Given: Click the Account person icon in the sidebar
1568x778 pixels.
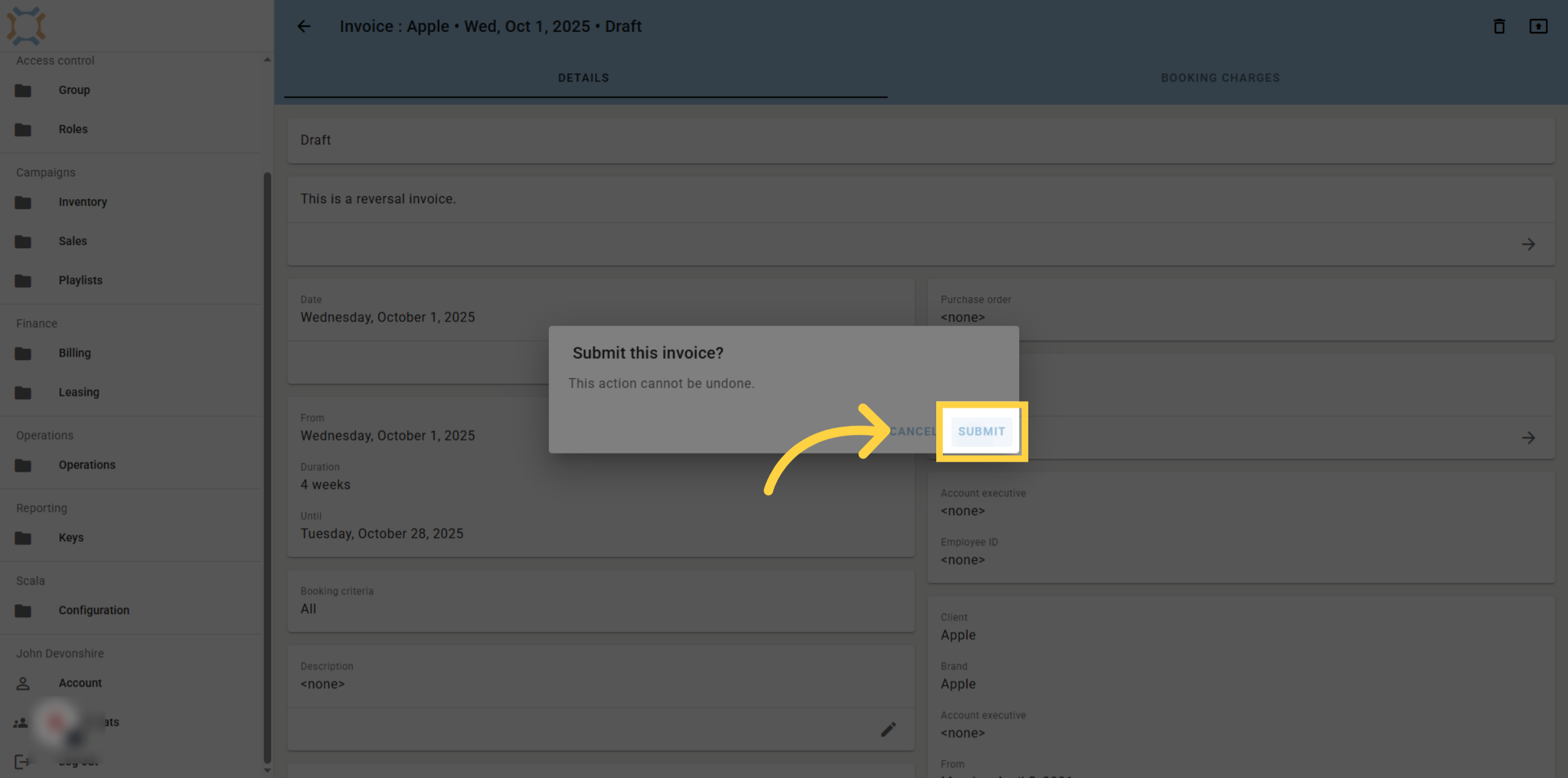Looking at the screenshot, I should coord(23,683).
